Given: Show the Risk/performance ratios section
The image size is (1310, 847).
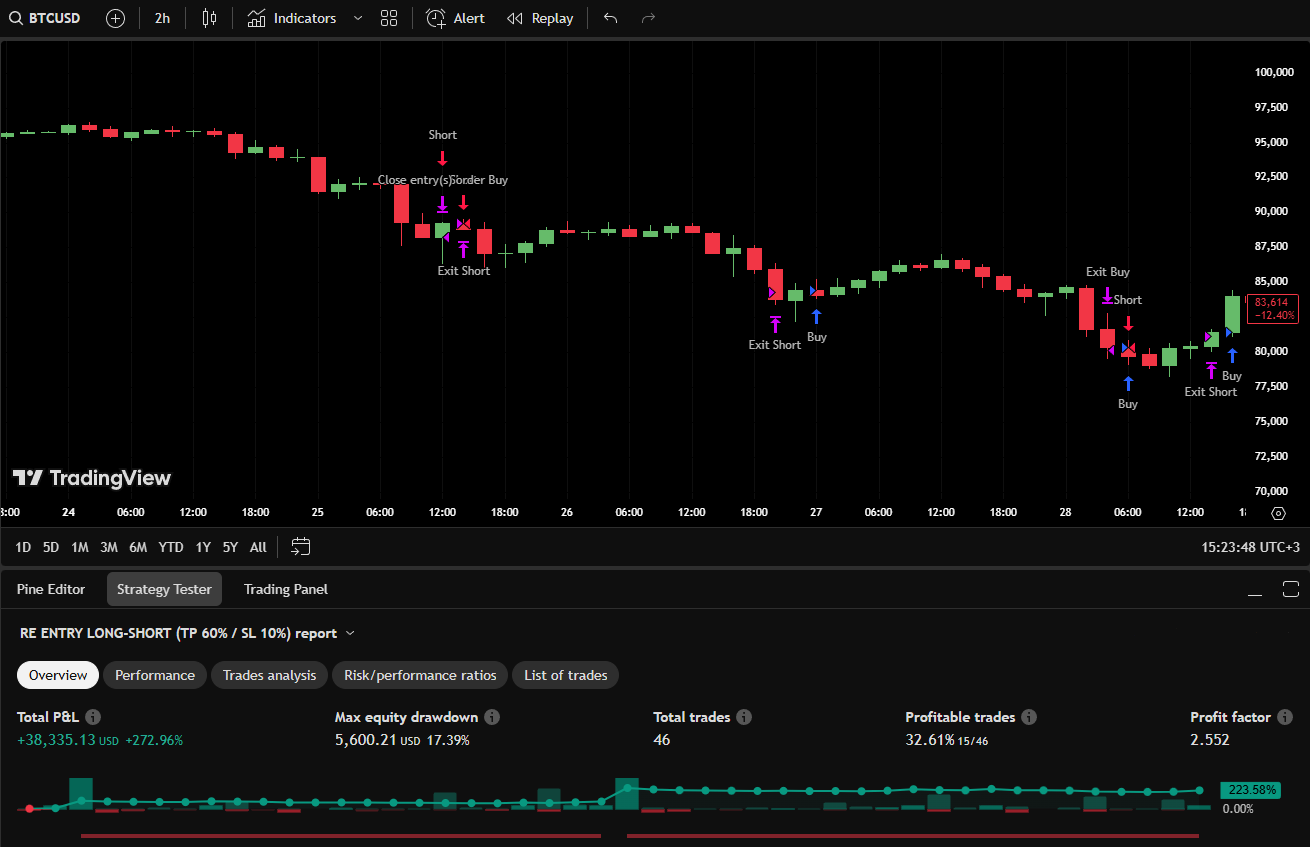Looking at the screenshot, I should click(x=420, y=675).
